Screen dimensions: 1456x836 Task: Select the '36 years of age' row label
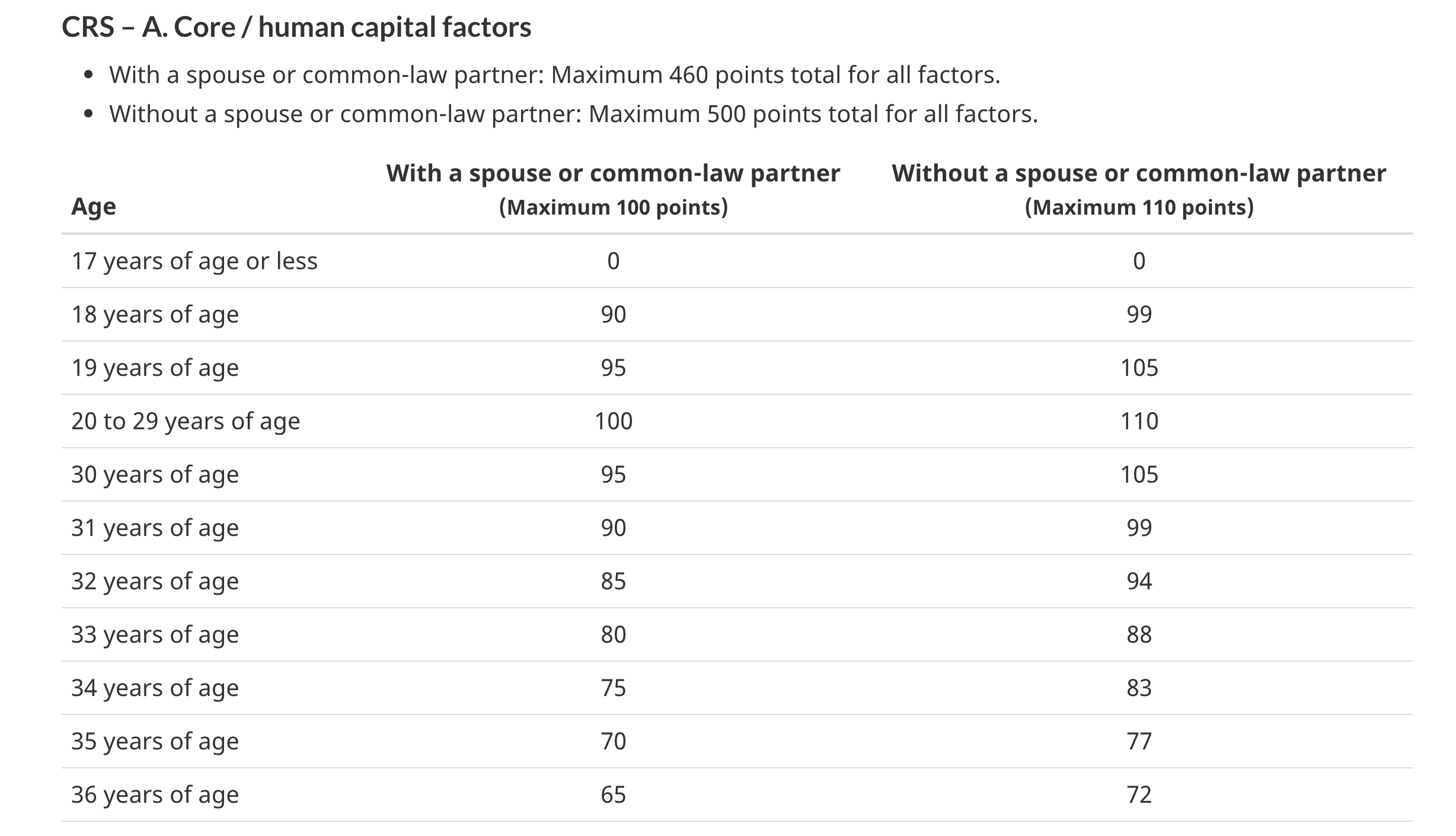tap(155, 794)
